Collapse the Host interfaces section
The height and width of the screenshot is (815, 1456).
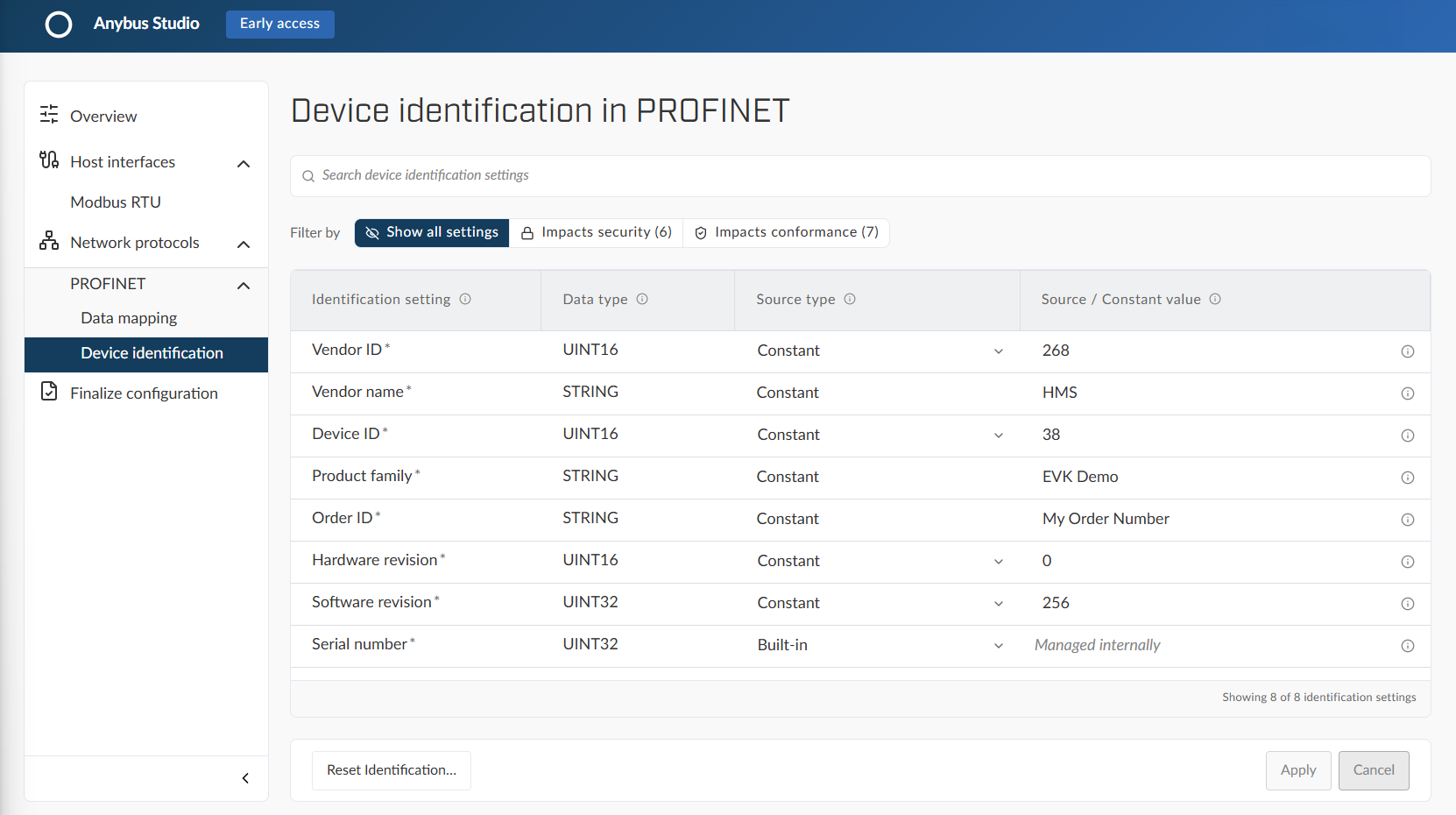click(244, 164)
